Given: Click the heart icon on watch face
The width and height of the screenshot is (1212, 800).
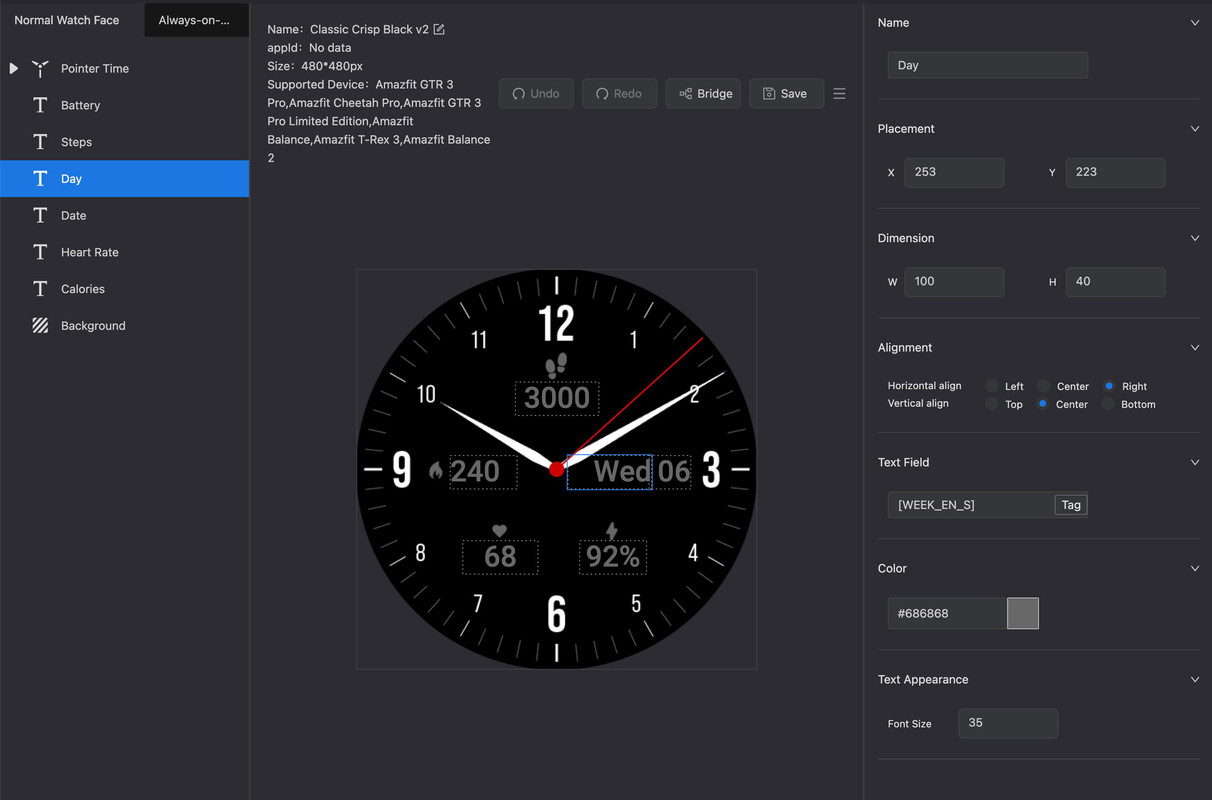Looking at the screenshot, I should pyautogui.click(x=500, y=530).
